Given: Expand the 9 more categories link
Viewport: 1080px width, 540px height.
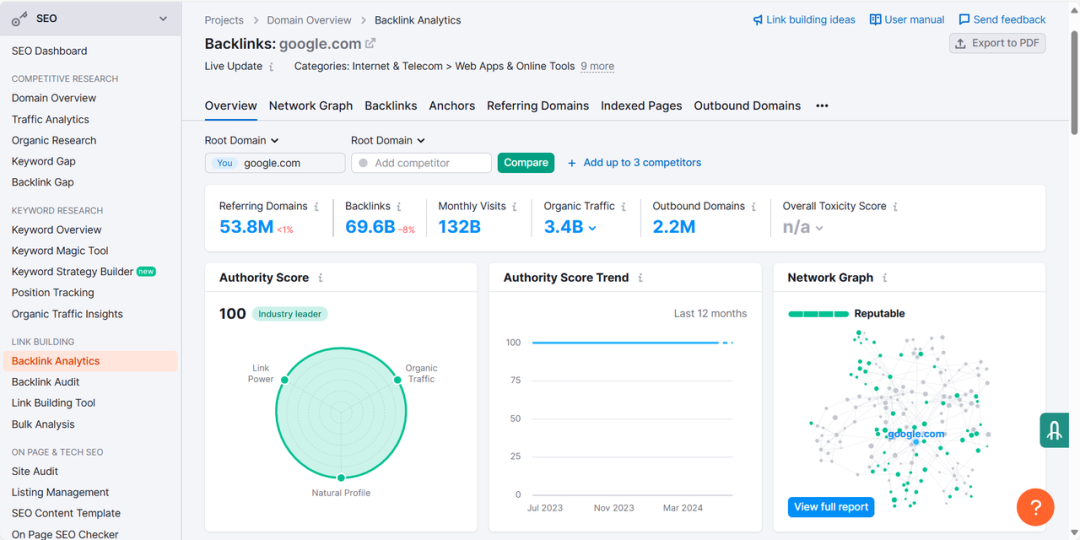Looking at the screenshot, I should point(597,67).
